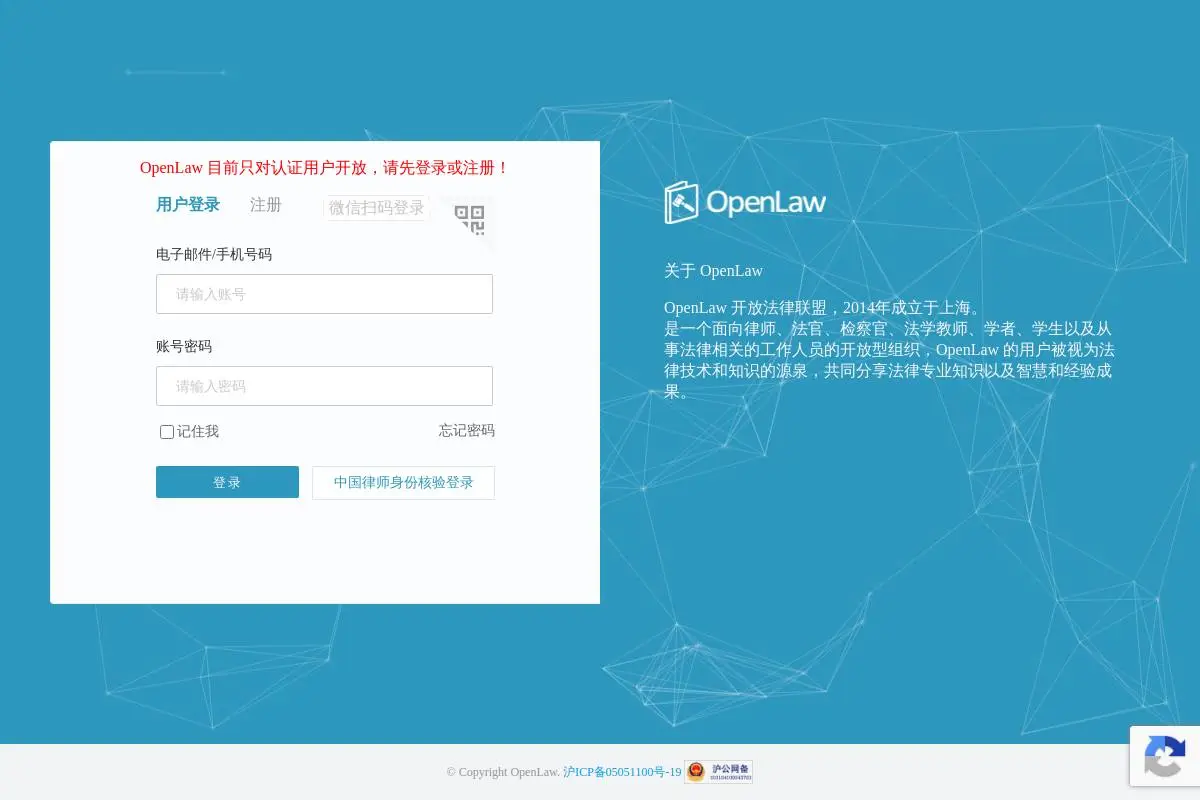Click the 关于 OpenLaw heading
This screenshot has height=800, width=1200.
point(713,271)
